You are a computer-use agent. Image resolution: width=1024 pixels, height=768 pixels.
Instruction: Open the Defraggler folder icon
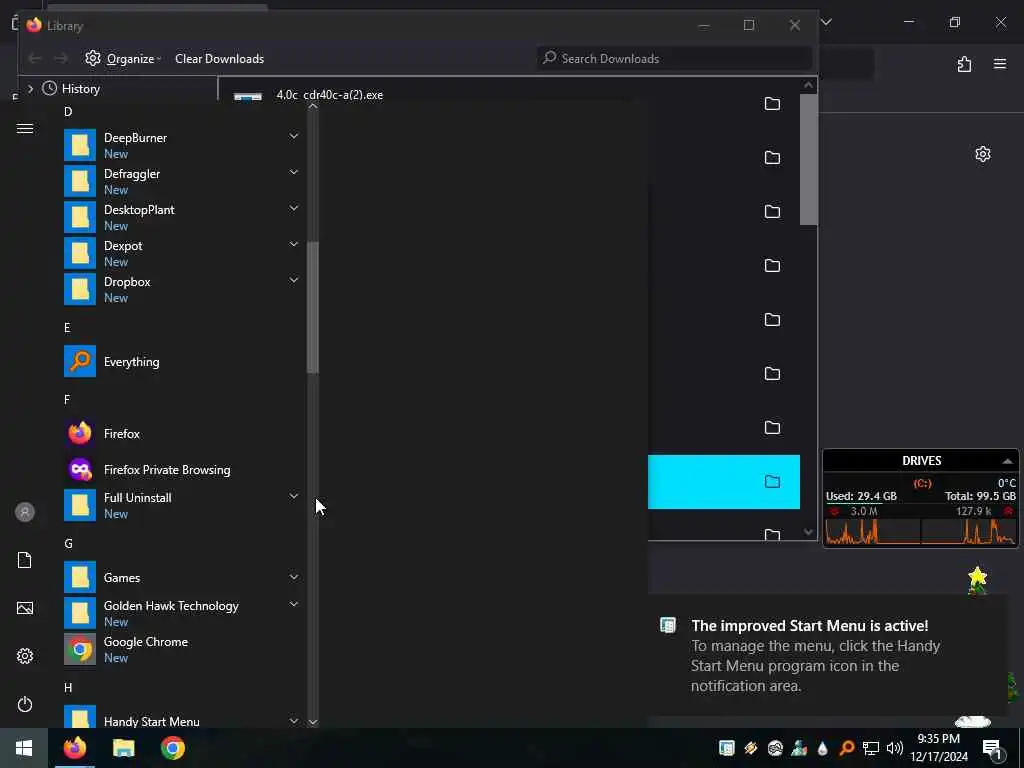(80, 181)
